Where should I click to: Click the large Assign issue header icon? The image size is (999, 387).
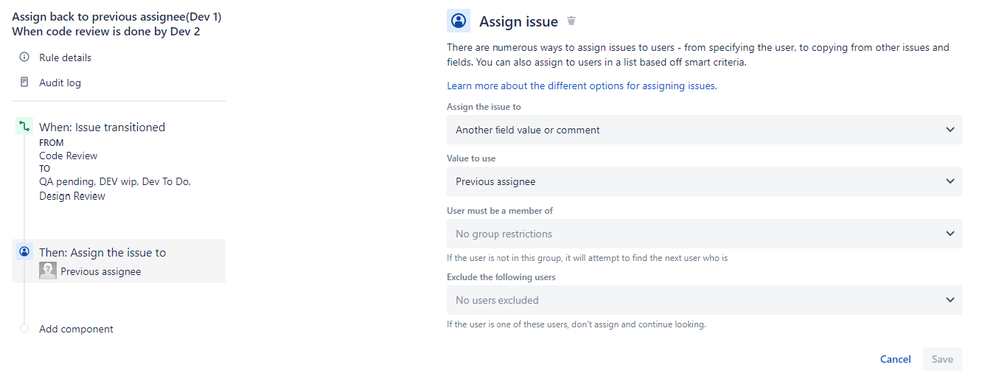pyautogui.click(x=459, y=21)
